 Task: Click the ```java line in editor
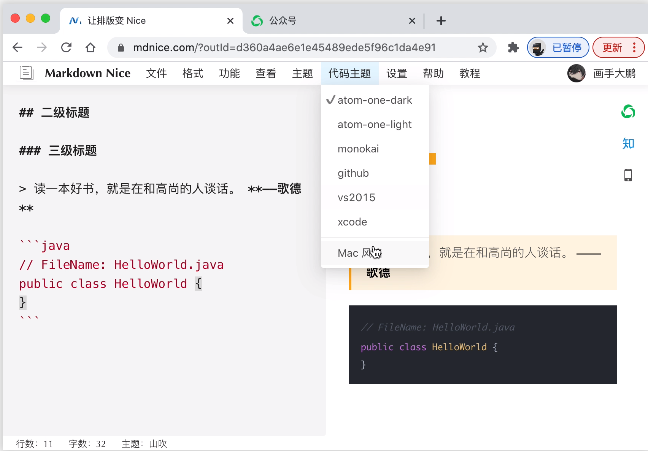tap(45, 246)
